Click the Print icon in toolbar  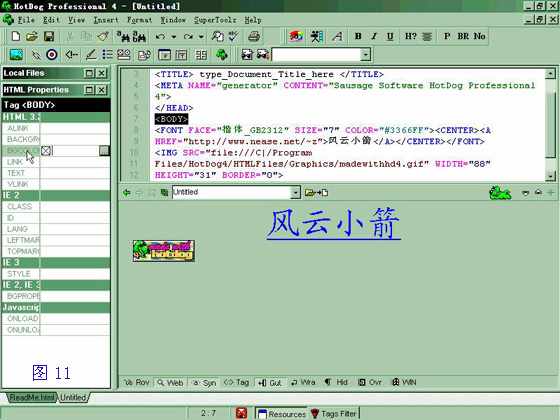click(x=254, y=36)
